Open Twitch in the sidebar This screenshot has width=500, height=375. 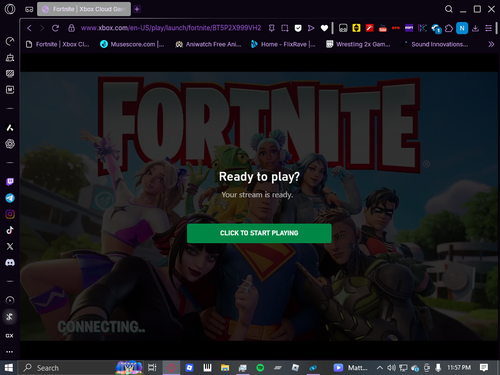[x=10, y=182]
